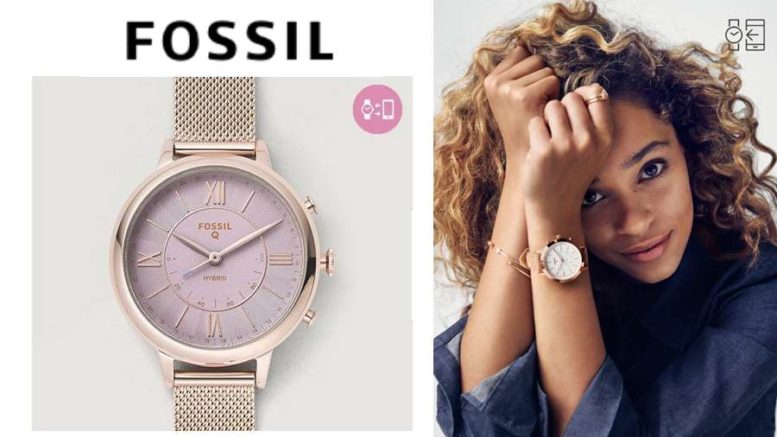Click the watch on the model's wrist

click(x=563, y=260)
